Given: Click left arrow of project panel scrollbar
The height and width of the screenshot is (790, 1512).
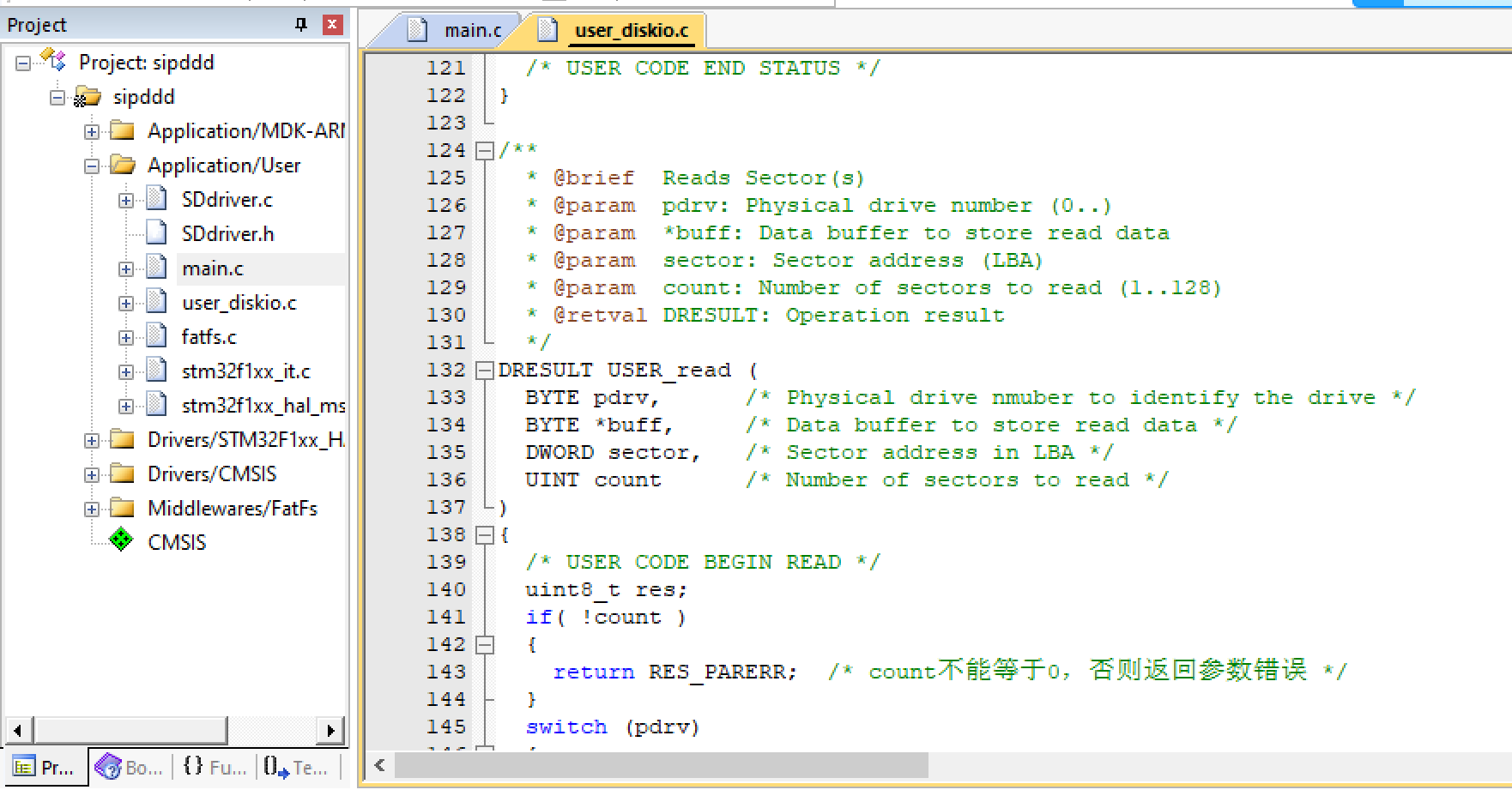Looking at the screenshot, I should click(x=18, y=731).
